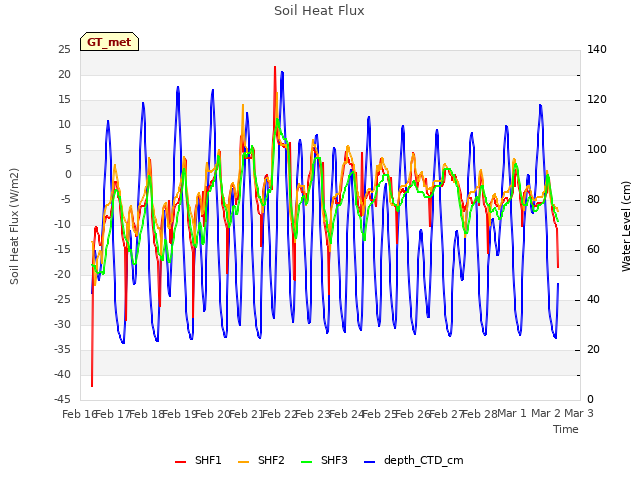Click the -45 left-axis tick label

(x=62, y=399)
